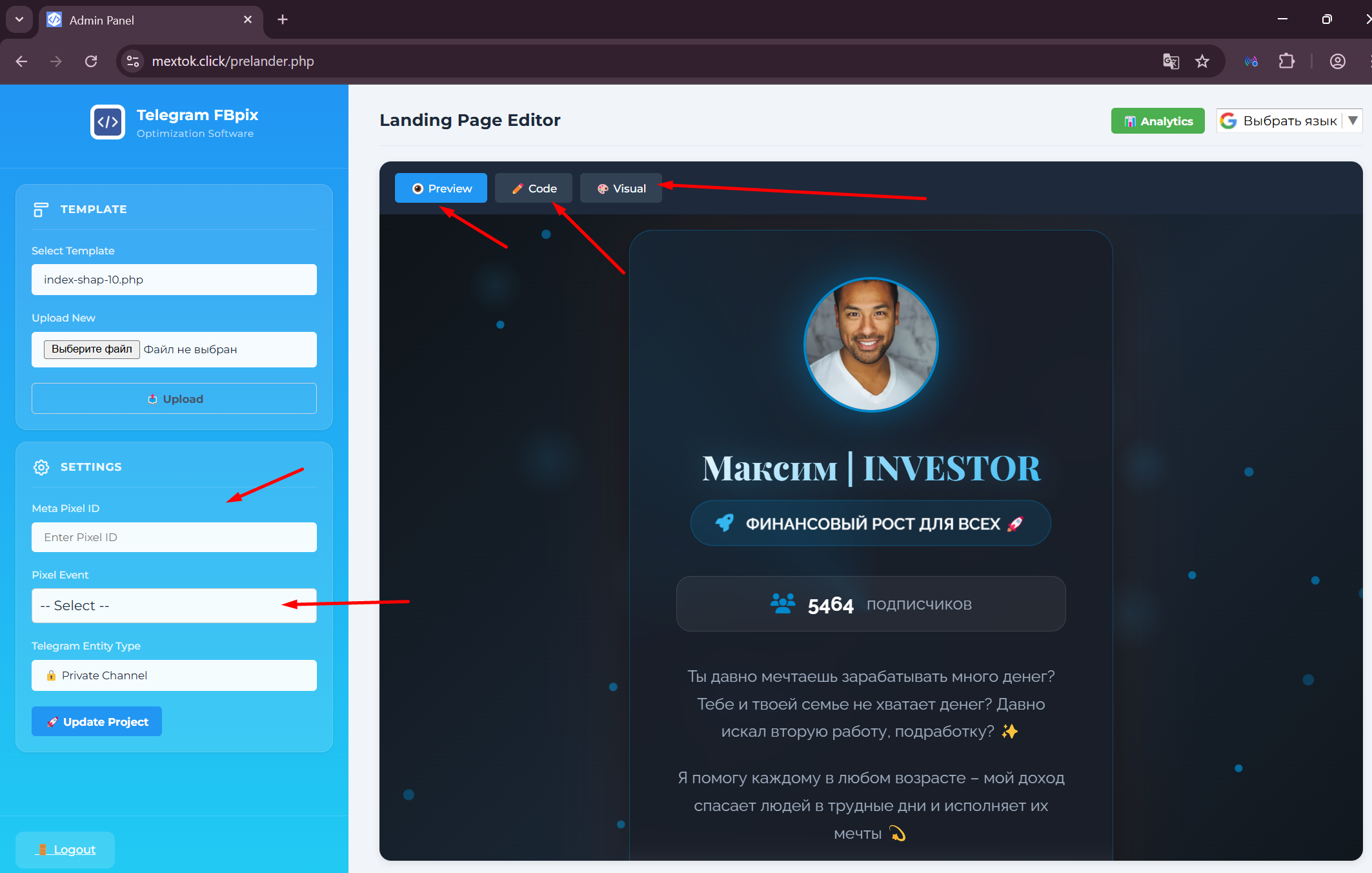Open the browser extensions puzzle icon
Screen dimensions: 1372x873
point(1286,61)
